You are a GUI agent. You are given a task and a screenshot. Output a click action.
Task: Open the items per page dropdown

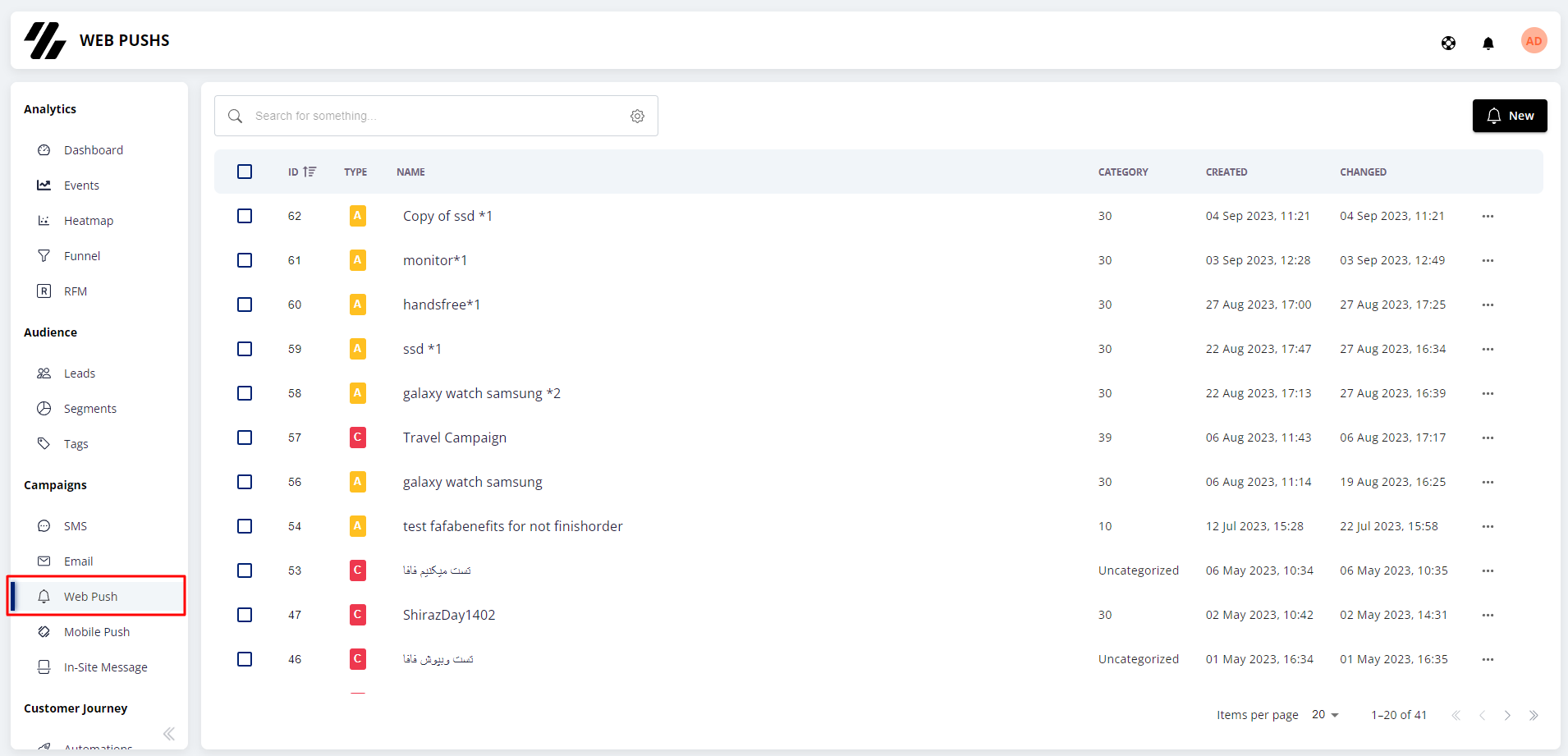pos(1325,715)
